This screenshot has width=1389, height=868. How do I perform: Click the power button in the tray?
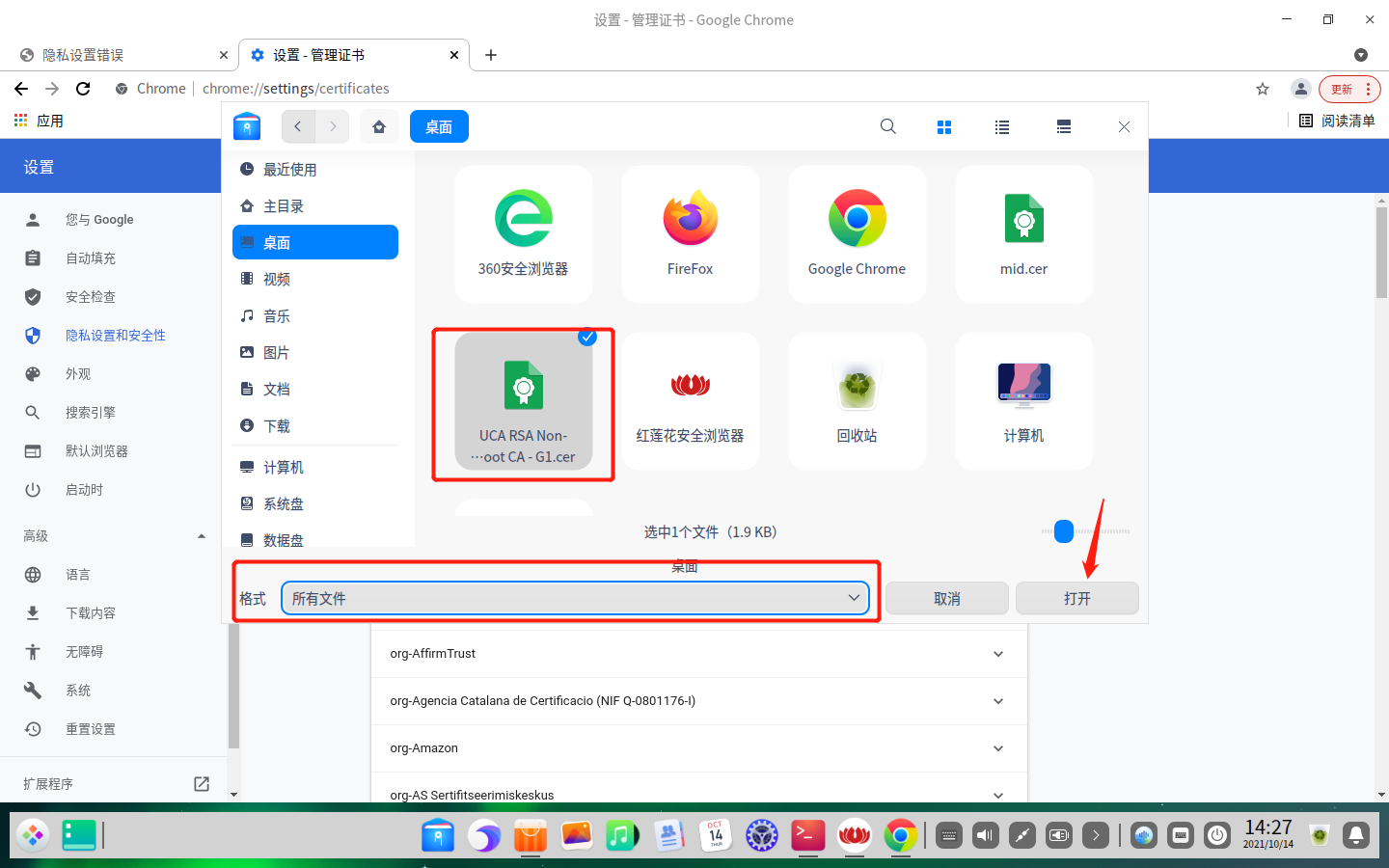click(1217, 835)
